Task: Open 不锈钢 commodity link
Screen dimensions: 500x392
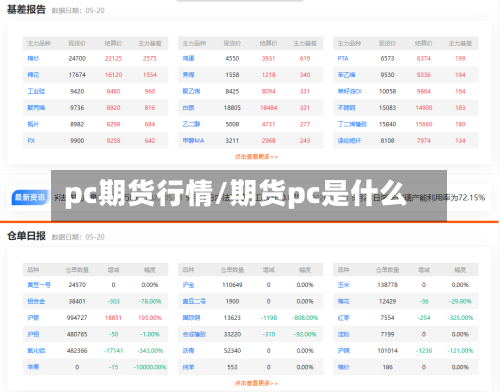Action: (x=346, y=108)
